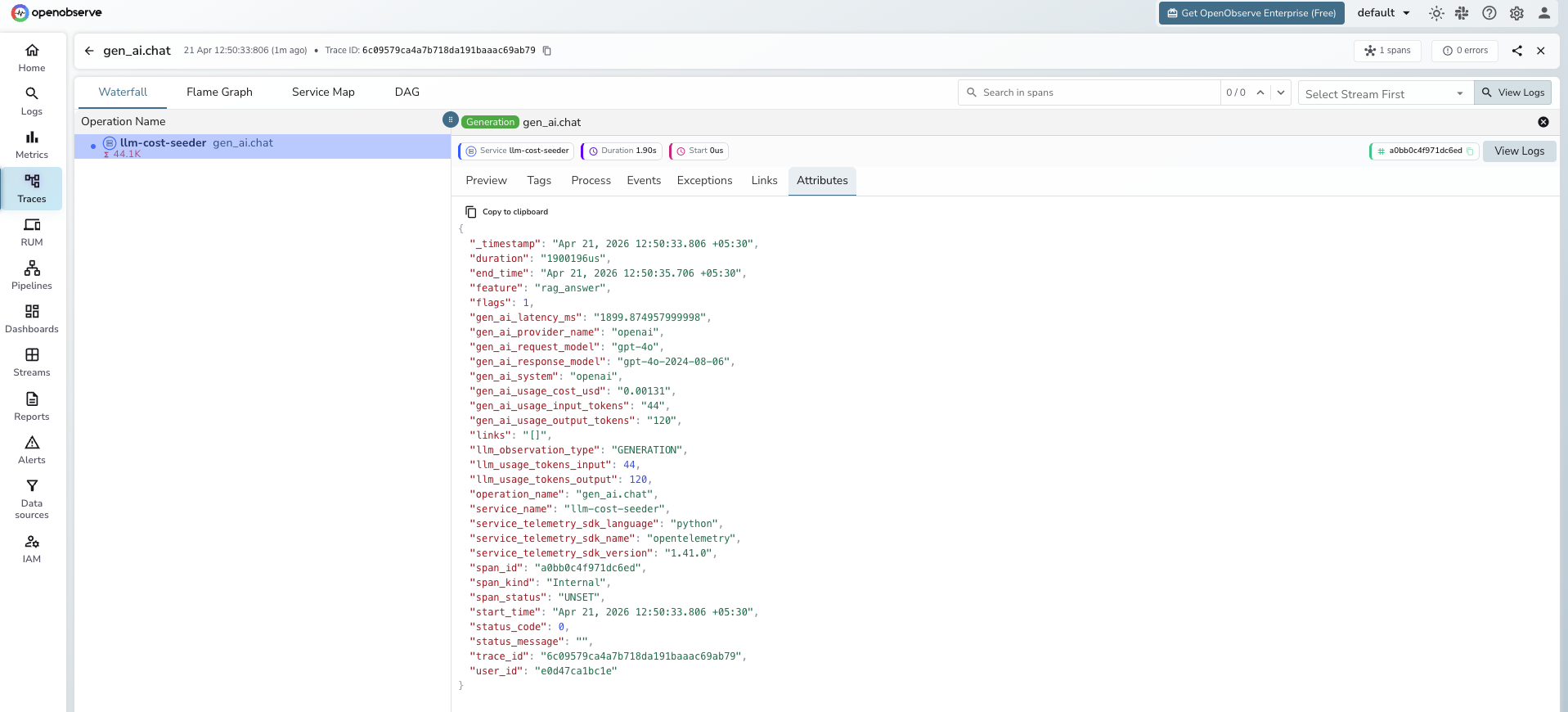Copy span ID a0bb0c4f971dc6ed
The image size is (1568, 712).
[x=1470, y=151]
